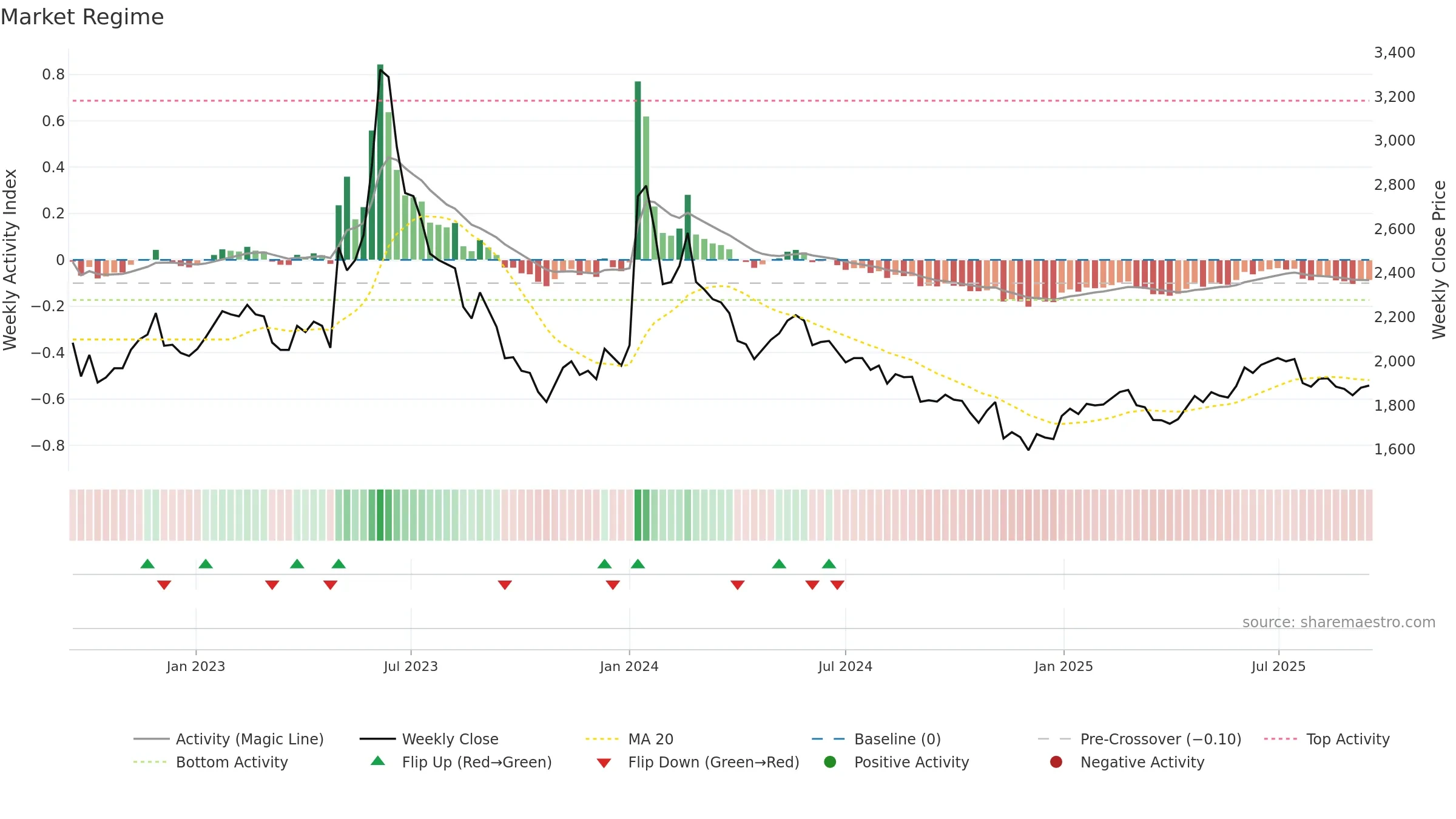Click the green Flip Up triangle in the legend

(x=378, y=761)
